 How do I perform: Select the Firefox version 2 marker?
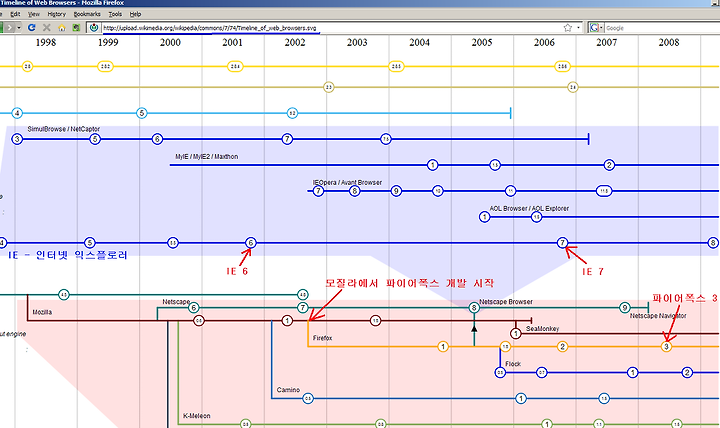tap(562, 347)
